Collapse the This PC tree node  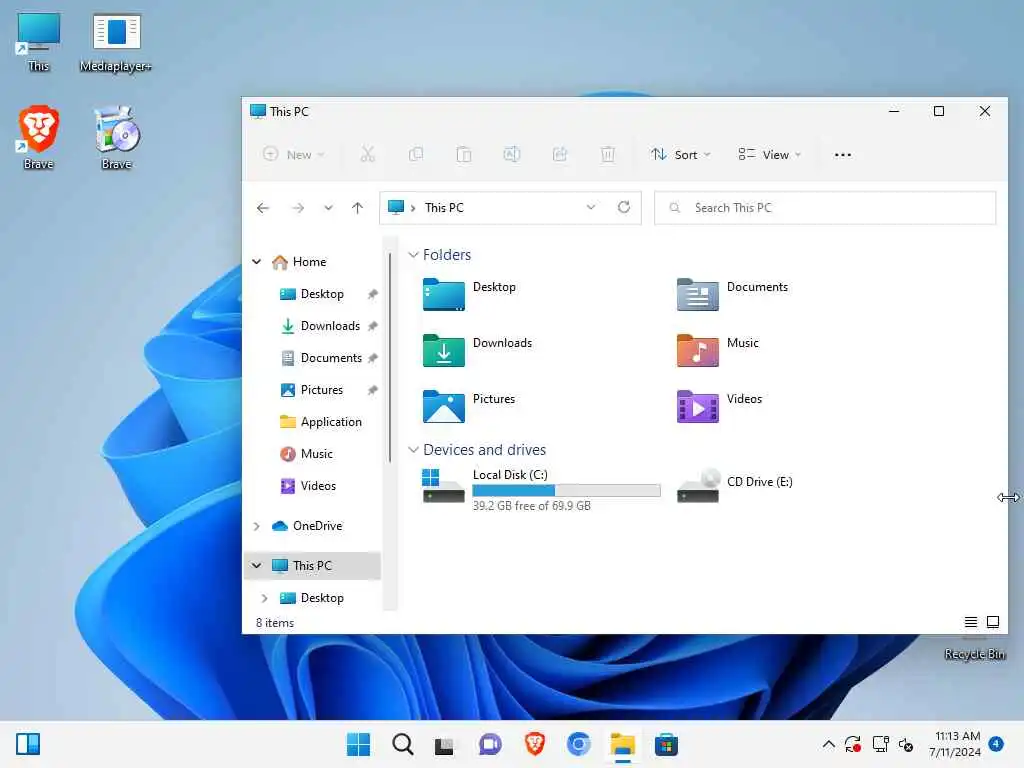(257, 566)
